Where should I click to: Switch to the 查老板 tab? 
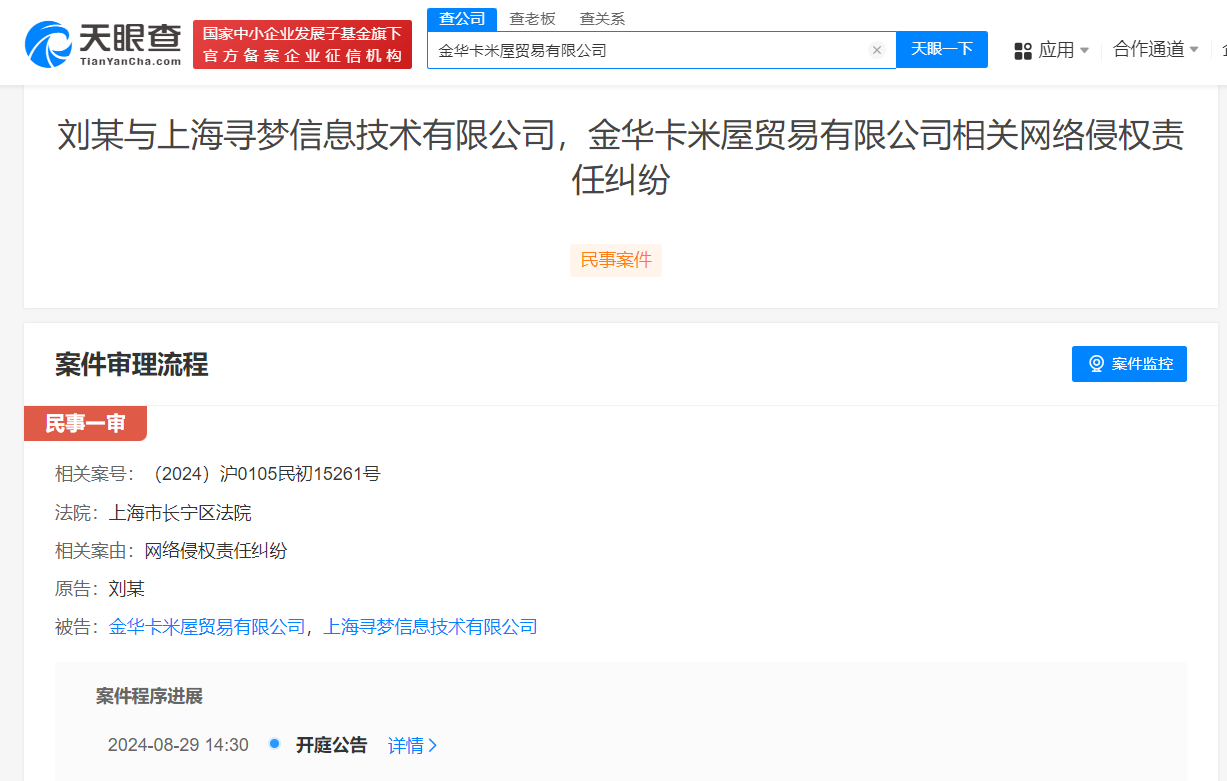pyautogui.click(x=533, y=18)
